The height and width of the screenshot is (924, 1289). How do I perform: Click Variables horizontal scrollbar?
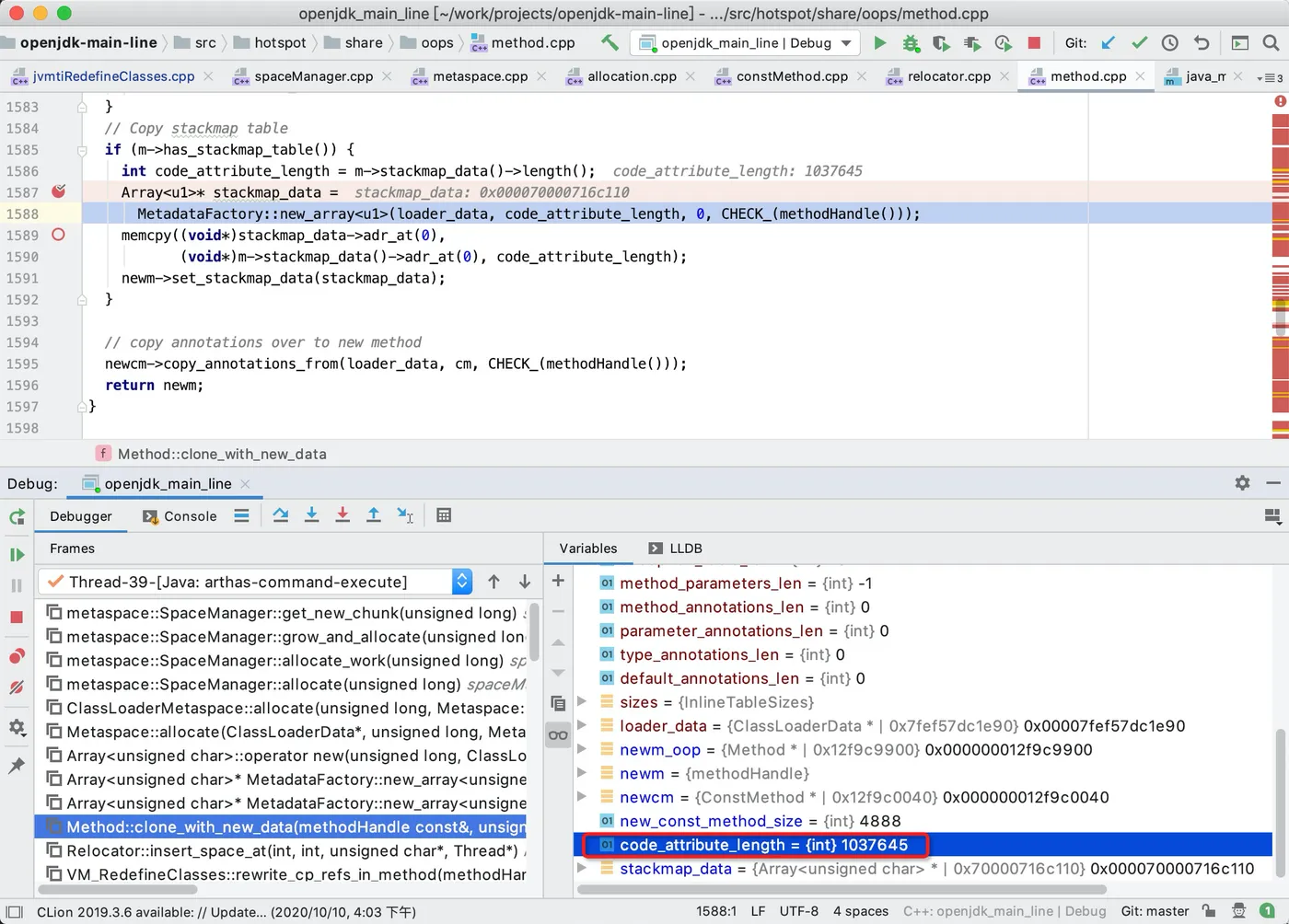(x=842, y=890)
